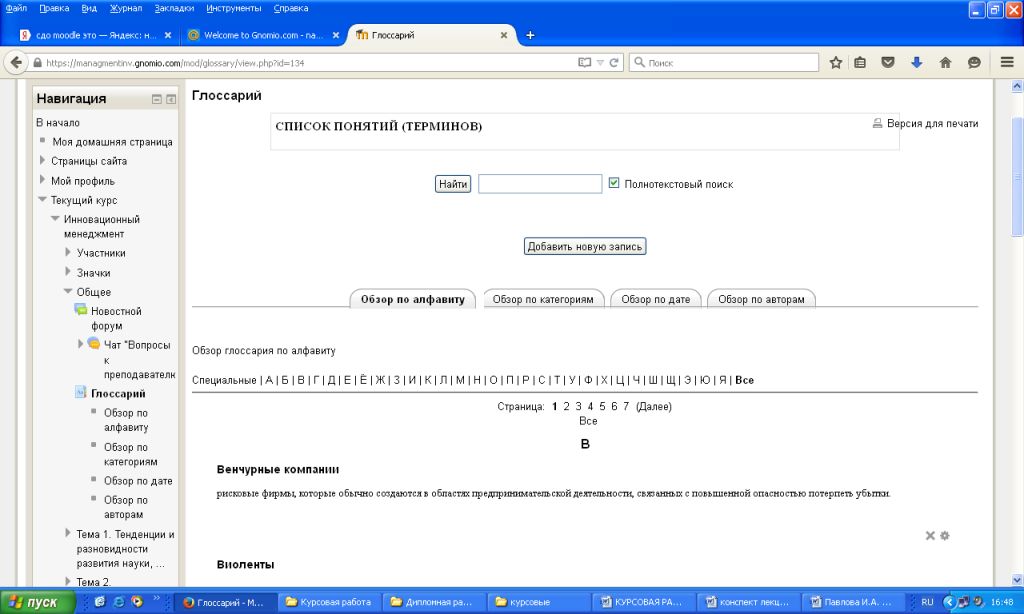Close the Яндекс search tab
Image resolution: width=1024 pixels, height=614 pixels.
point(168,35)
